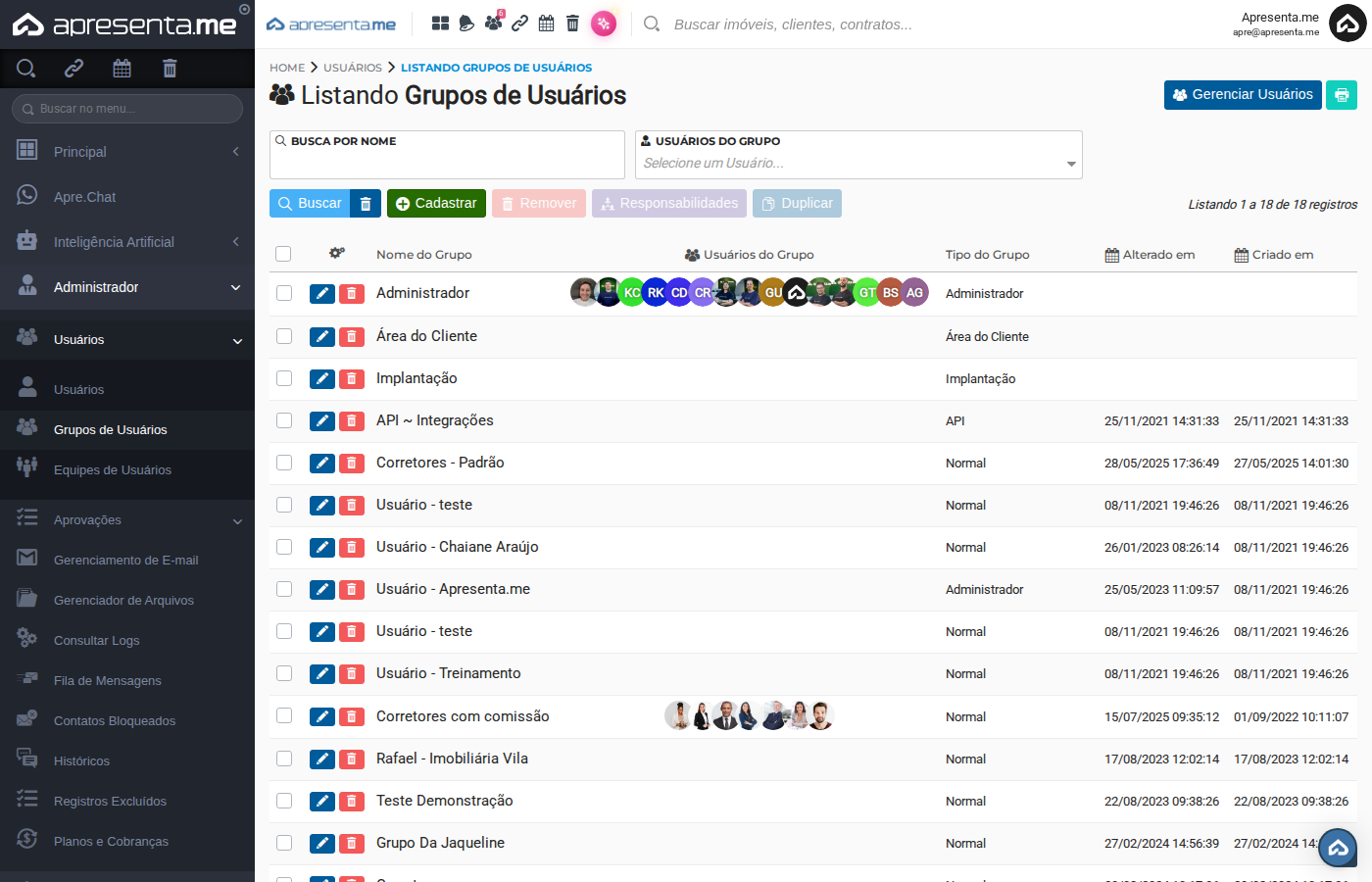
Task: Click the pink AI sparkle button
Action: (x=604, y=24)
